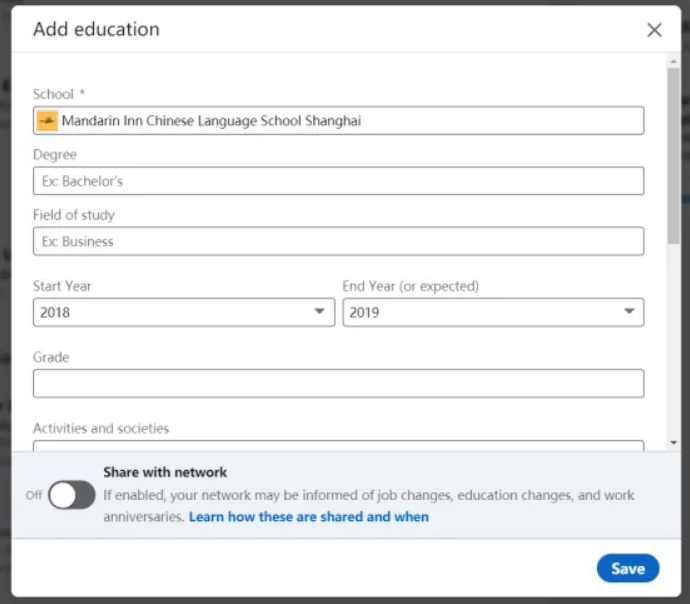Close the Add education dialog

click(x=654, y=30)
